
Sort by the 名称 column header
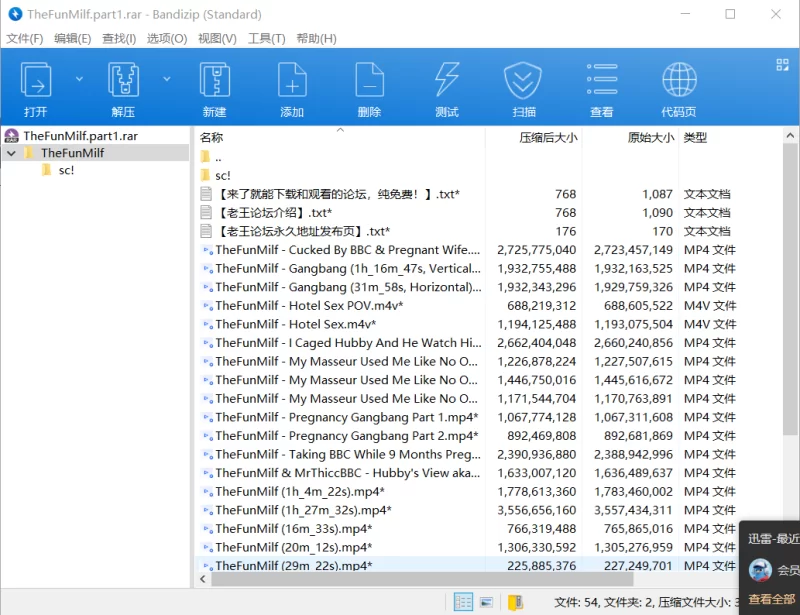(211, 137)
